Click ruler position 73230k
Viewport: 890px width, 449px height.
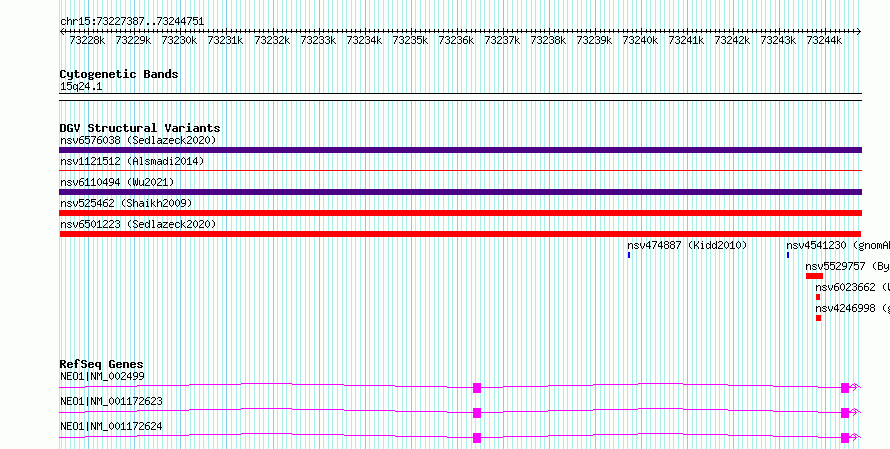179,40
